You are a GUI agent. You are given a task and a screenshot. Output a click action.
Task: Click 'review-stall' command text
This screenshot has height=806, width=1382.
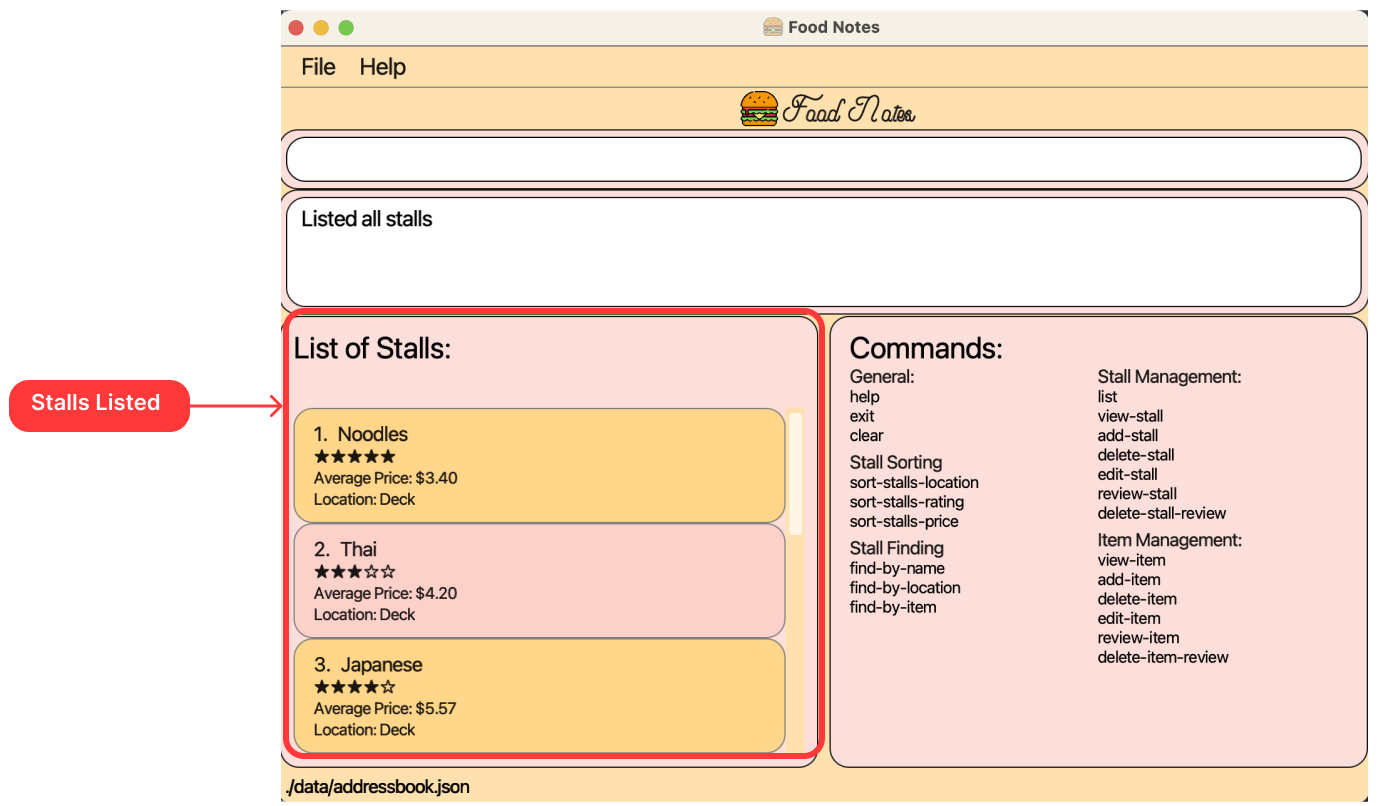(x=1137, y=493)
